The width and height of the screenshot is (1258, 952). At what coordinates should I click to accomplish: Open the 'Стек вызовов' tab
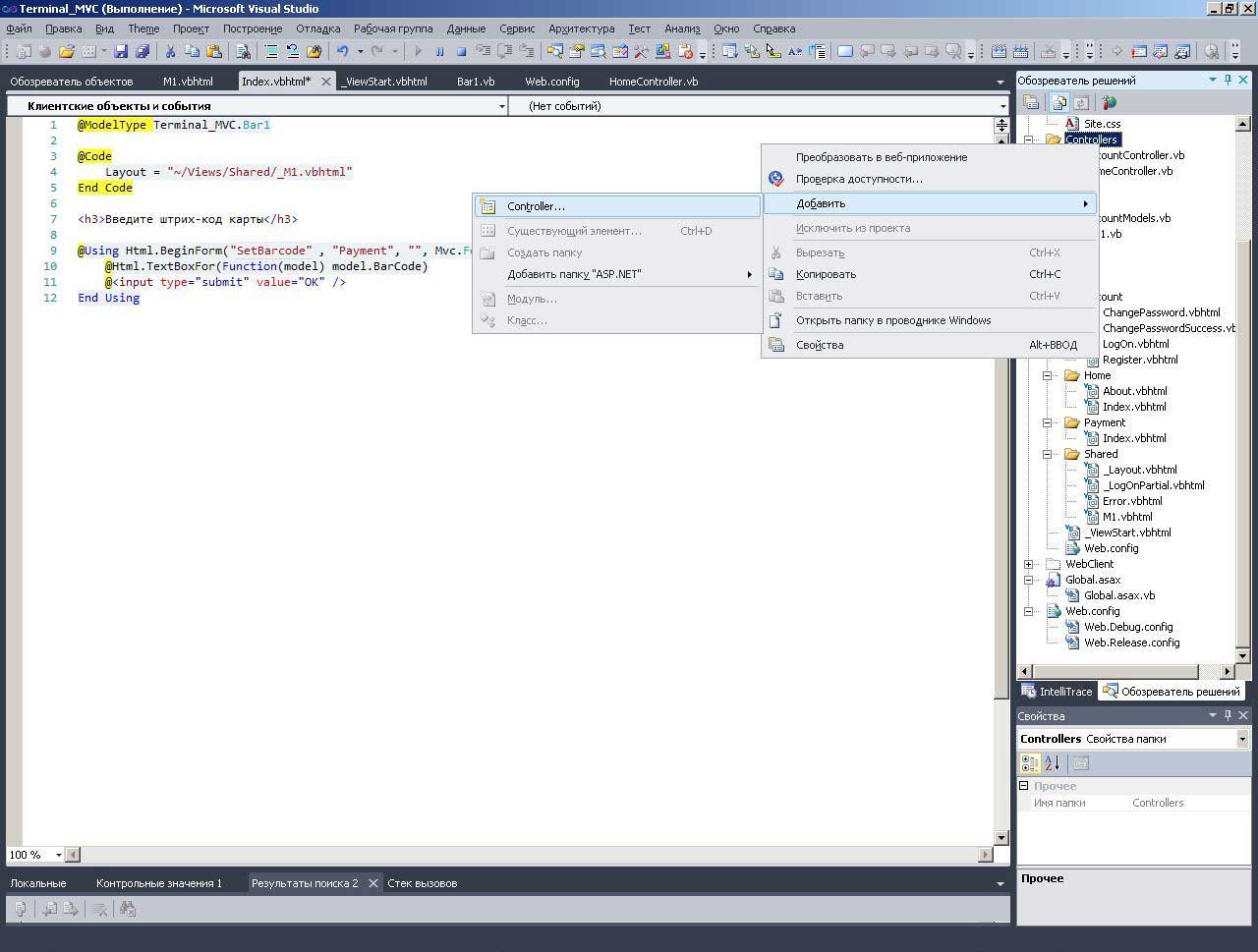423,883
